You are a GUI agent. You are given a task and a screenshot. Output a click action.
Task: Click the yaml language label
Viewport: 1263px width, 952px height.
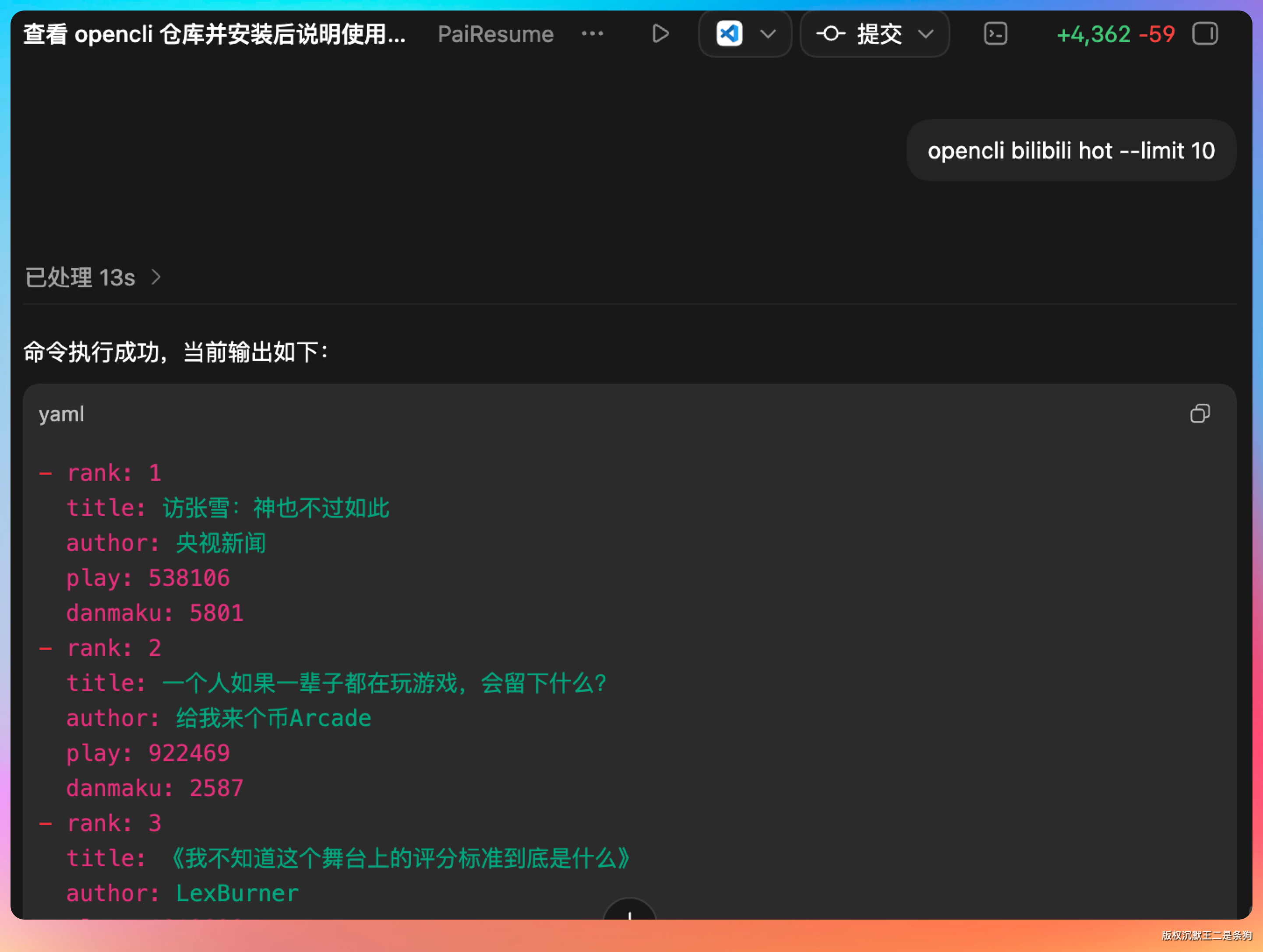61,414
